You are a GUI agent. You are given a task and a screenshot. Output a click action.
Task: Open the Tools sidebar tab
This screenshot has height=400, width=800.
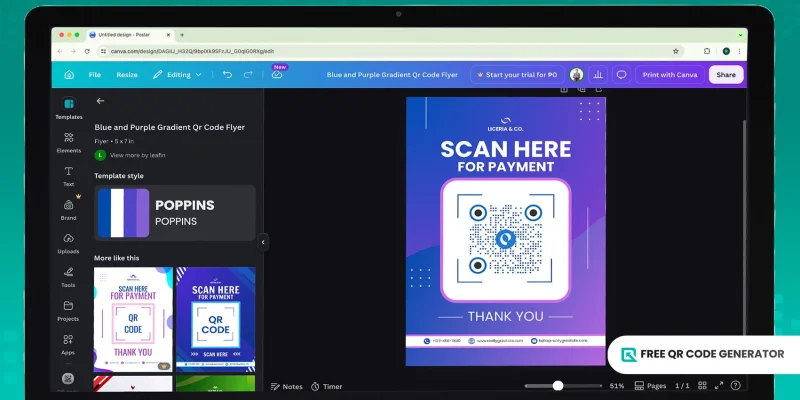click(69, 277)
